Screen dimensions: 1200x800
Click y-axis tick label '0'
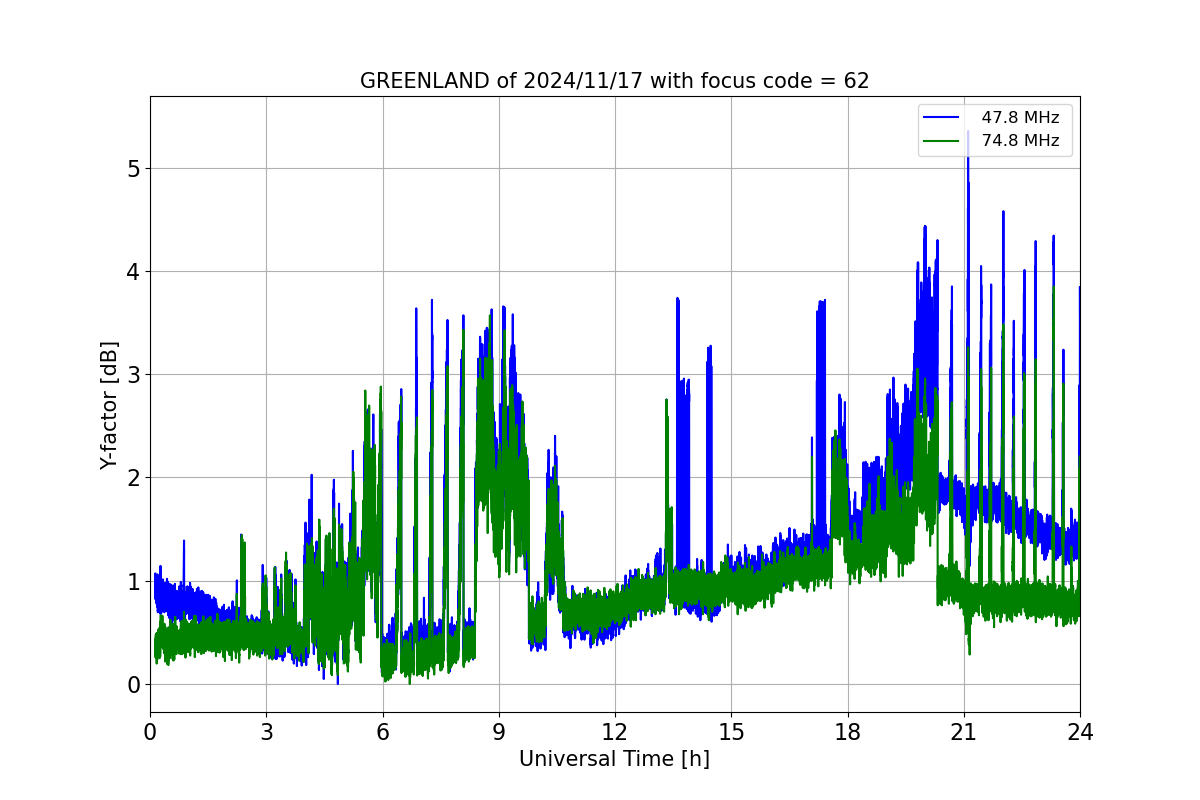point(132,685)
